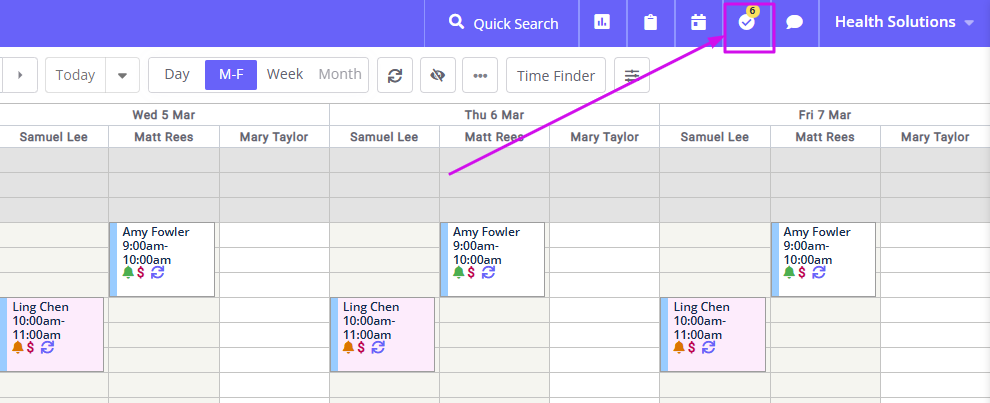Expand the dropdown arrow beside Today
Viewport: 990px width, 403px height.
[x=122, y=75]
